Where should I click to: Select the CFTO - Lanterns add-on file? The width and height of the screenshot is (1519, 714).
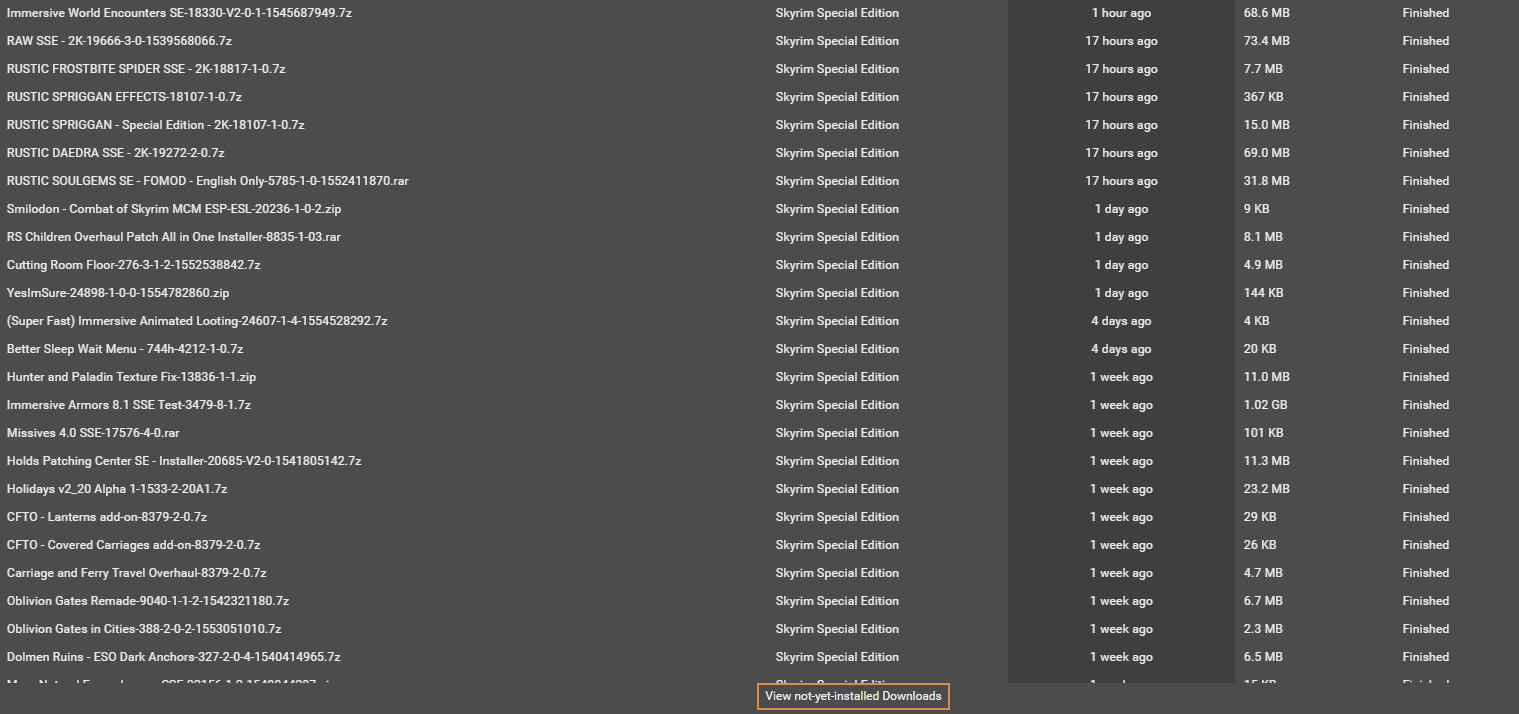click(x=107, y=517)
